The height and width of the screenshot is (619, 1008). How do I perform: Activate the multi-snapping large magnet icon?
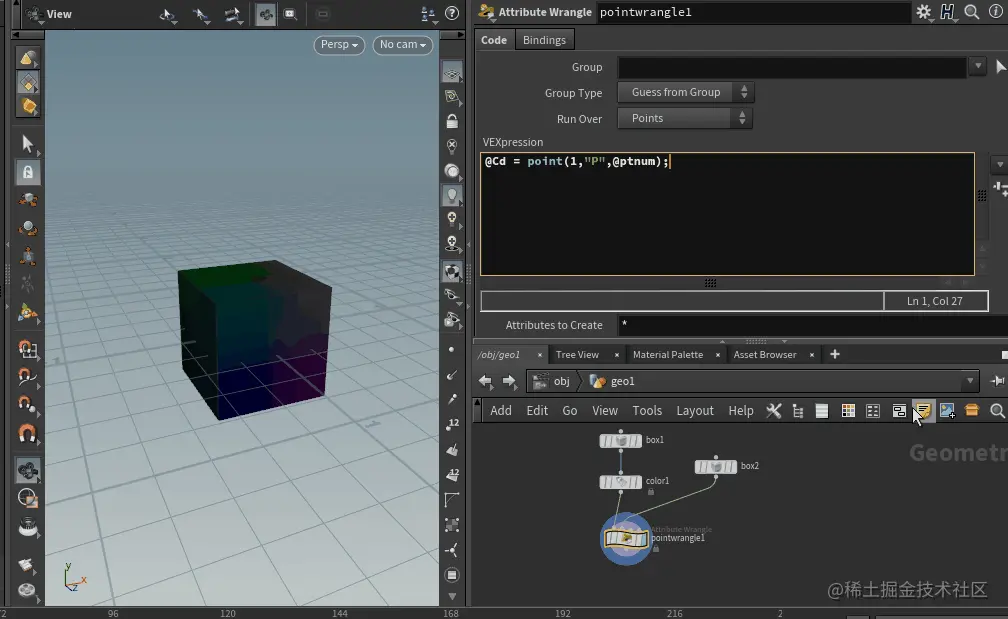coord(27,435)
